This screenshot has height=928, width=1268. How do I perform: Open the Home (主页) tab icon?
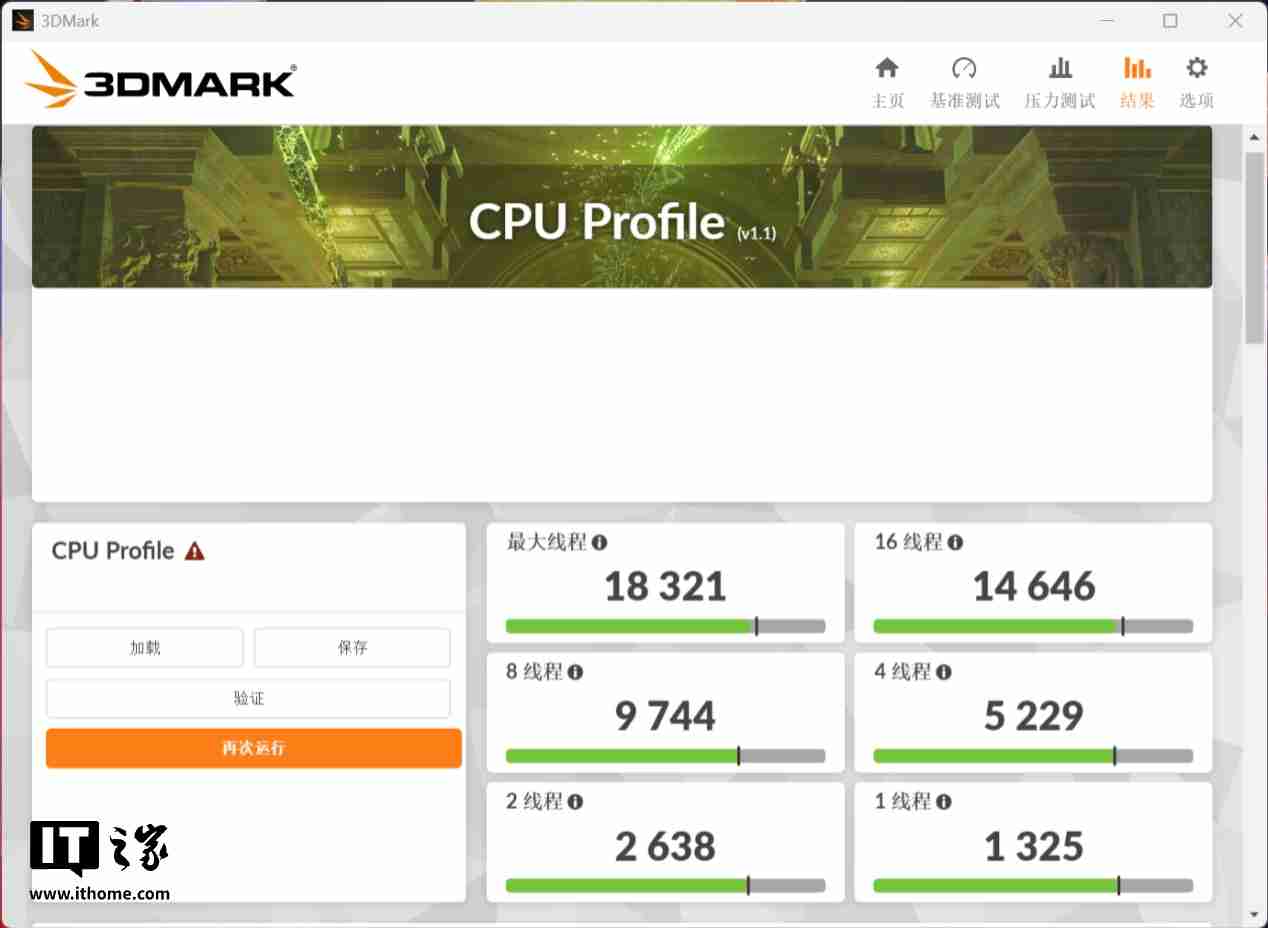click(887, 68)
